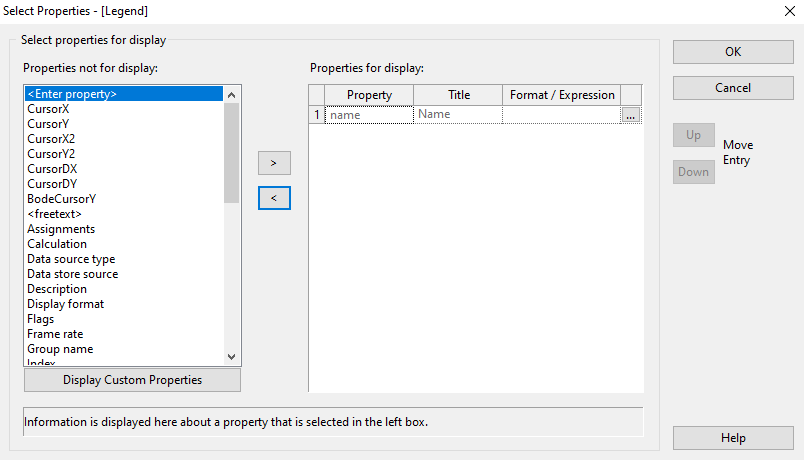Select row 1 header in display table
Image resolution: width=804 pixels, height=460 pixels.
pyautogui.click(x=317, y=115)
